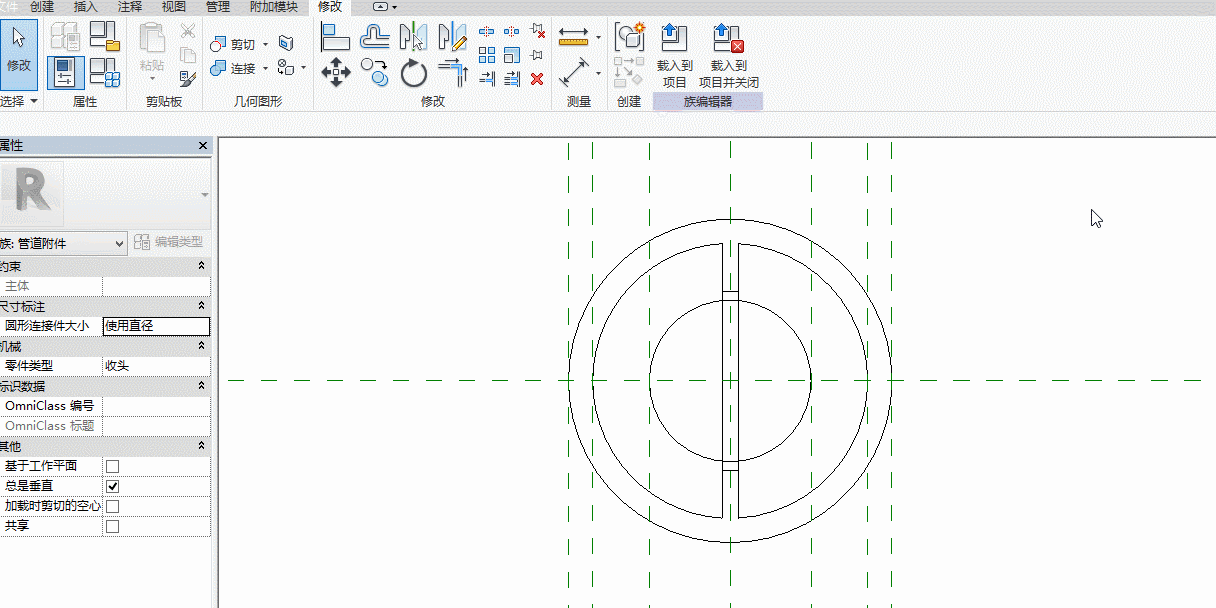Select the Offset tool icon

coord(375,37)
